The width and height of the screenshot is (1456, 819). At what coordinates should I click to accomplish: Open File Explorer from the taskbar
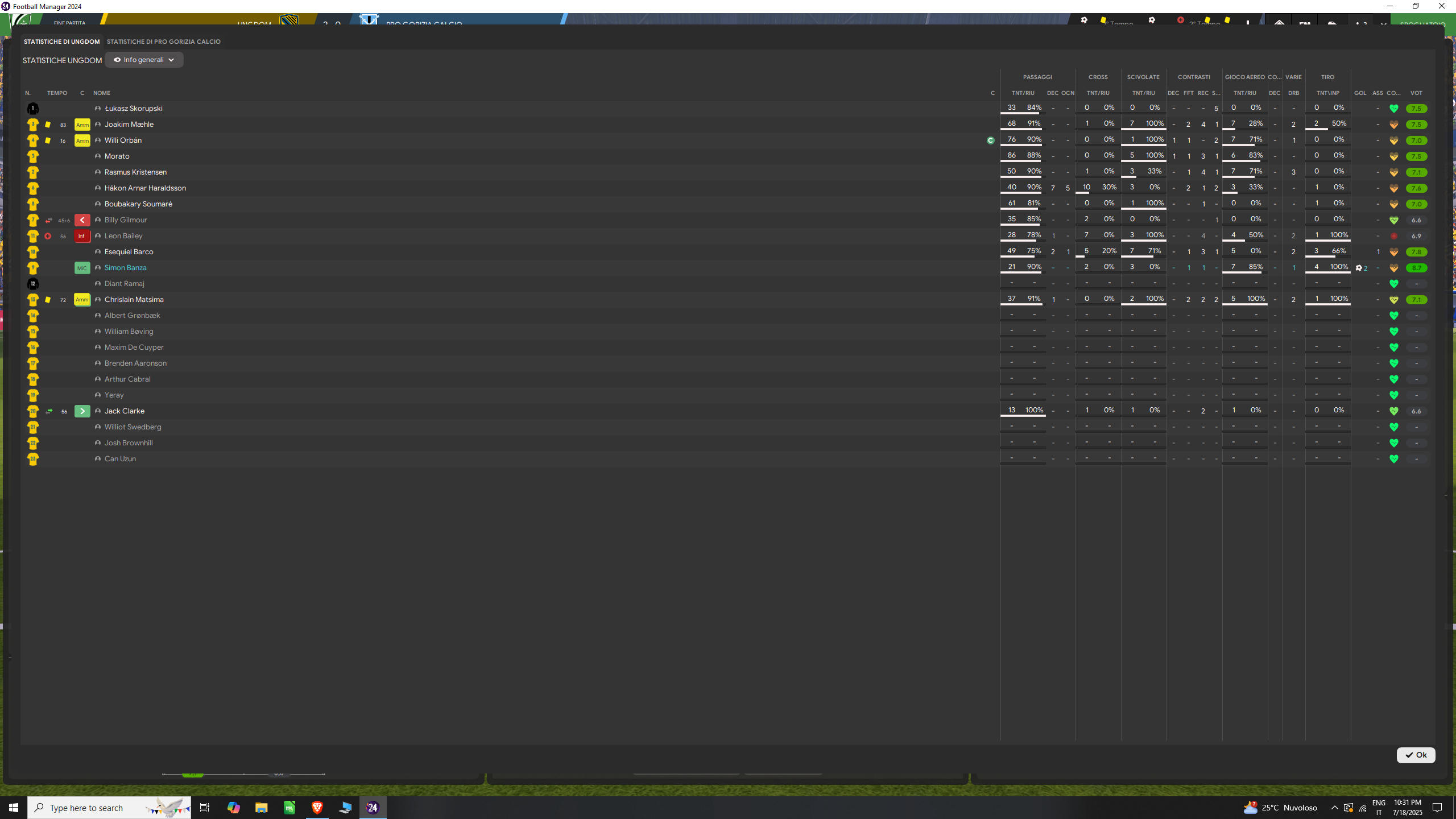(x=261, y=808)
